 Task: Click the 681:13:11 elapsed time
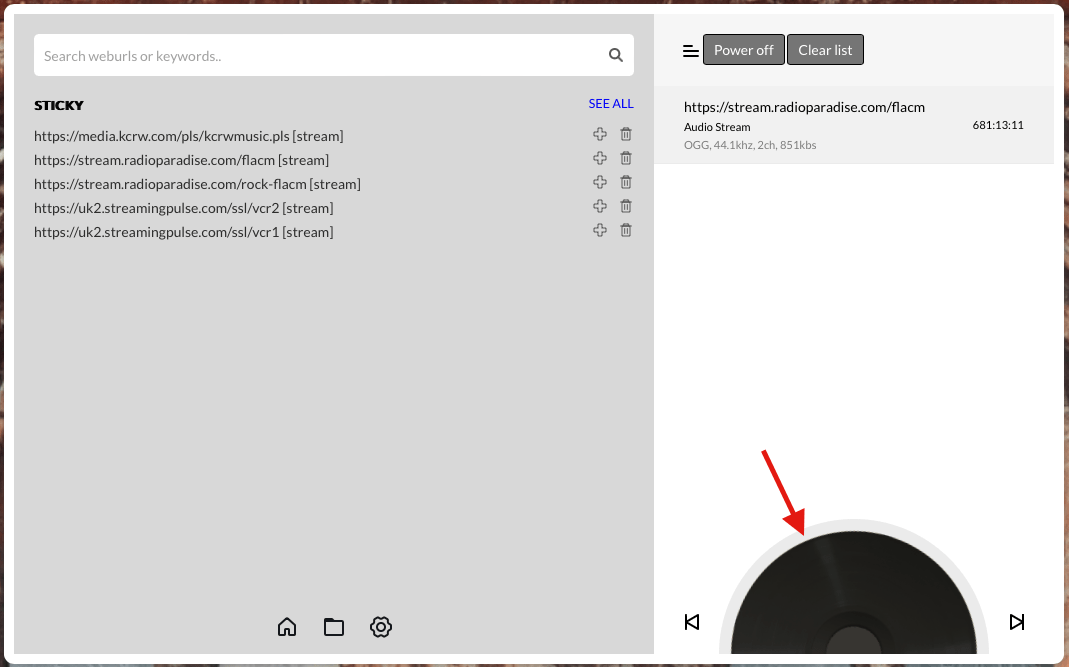coord(998,125)
